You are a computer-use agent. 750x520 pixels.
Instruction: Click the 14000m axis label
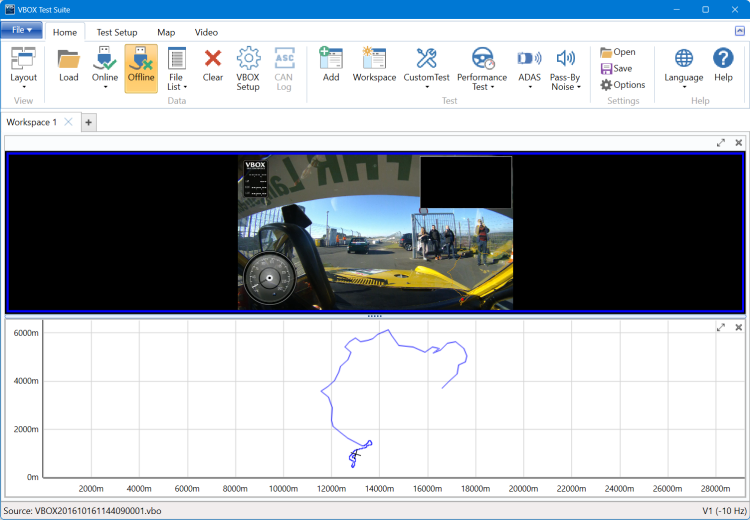(379, 488)
